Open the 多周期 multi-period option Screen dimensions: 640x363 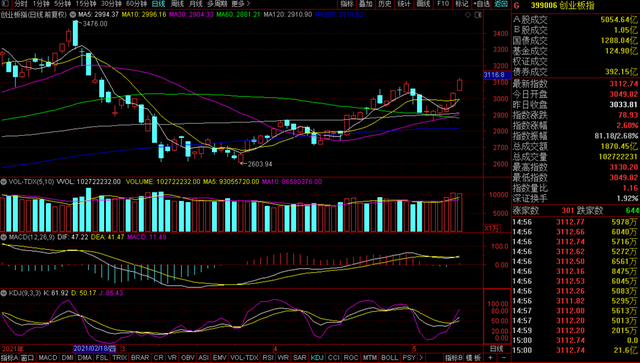coord(216,4)
